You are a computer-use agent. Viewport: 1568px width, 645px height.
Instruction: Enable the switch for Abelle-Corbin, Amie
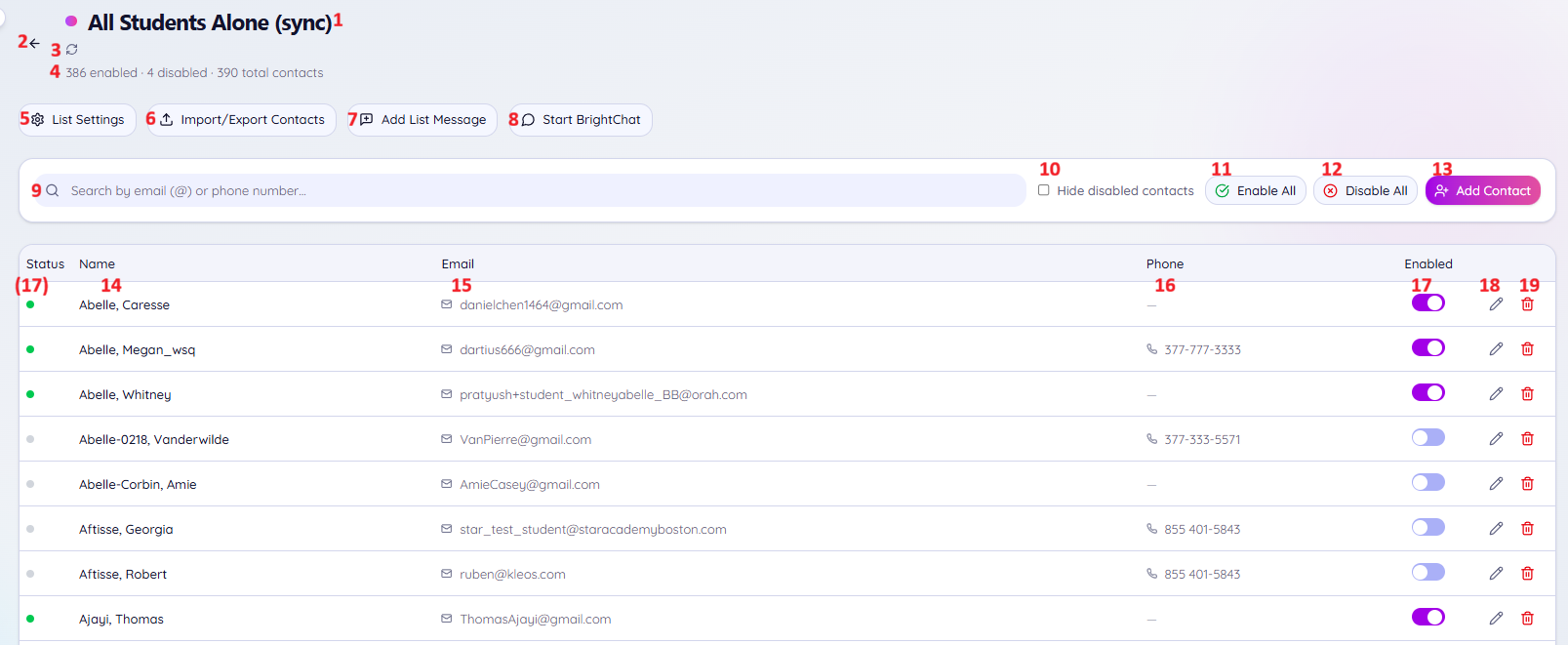[x=1428, y=482]
